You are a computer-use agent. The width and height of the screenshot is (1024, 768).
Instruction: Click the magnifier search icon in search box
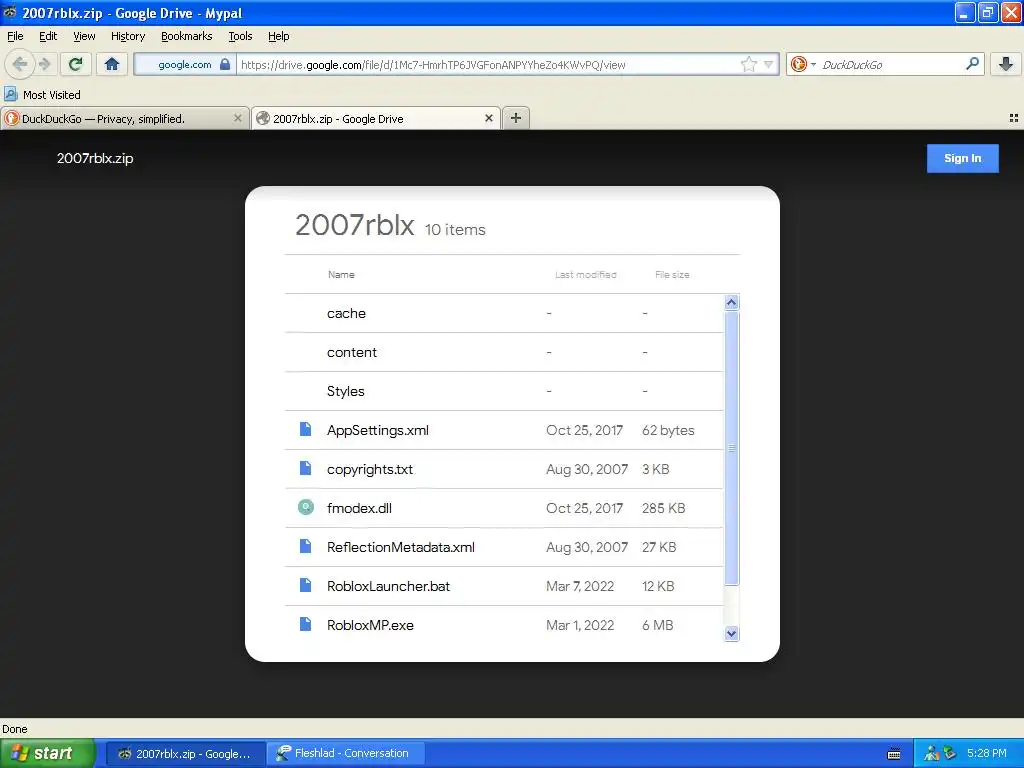pos(972,64)
